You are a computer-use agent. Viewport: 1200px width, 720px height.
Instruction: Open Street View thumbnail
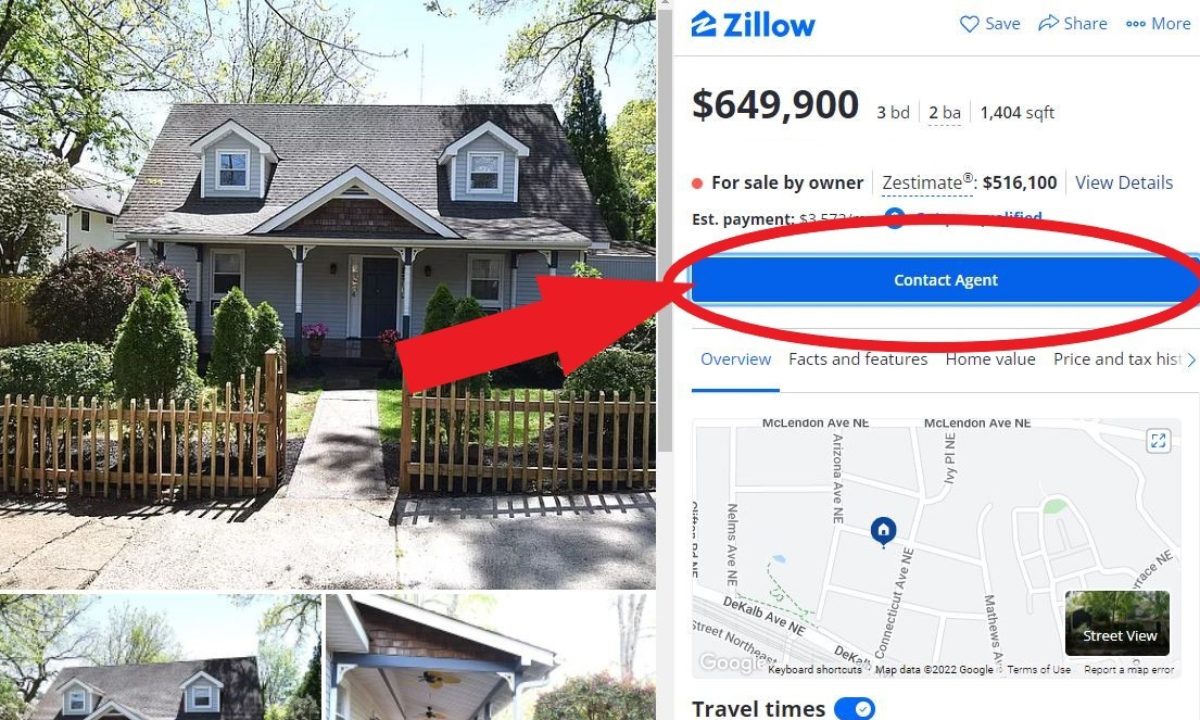point(1117,623)
